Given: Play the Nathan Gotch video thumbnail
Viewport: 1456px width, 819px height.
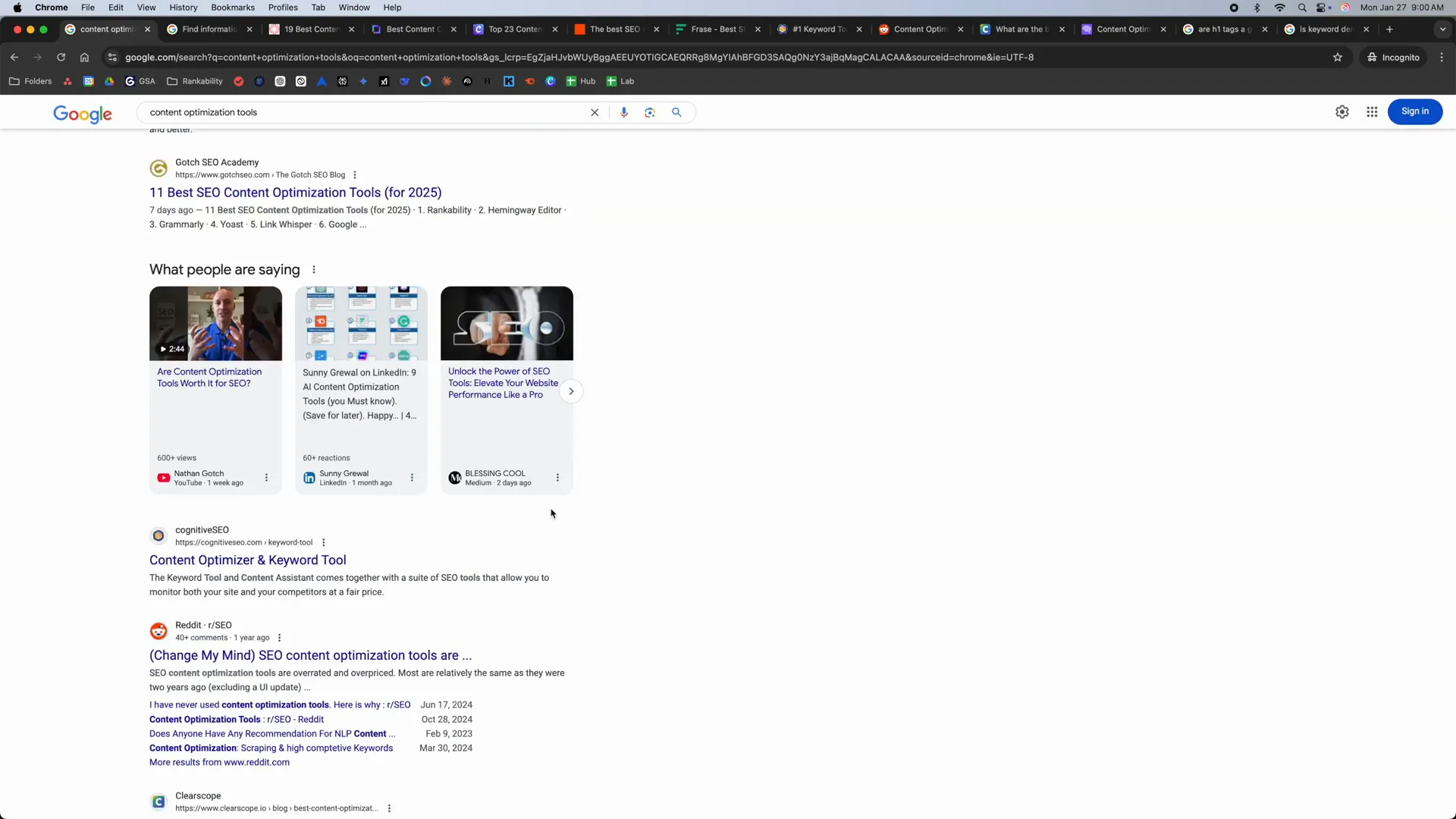Looking at the screenshot, I should [x=215, y=323].
